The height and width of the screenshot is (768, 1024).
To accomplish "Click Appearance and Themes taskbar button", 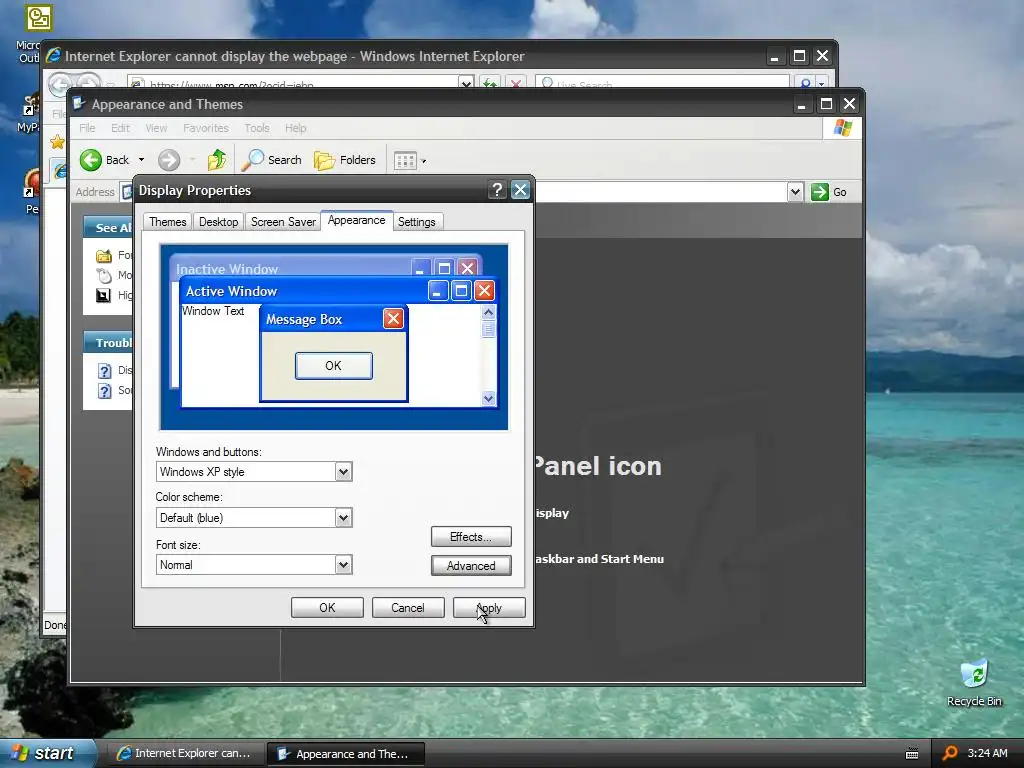I will pyautogui.click(x=346, y=754).
